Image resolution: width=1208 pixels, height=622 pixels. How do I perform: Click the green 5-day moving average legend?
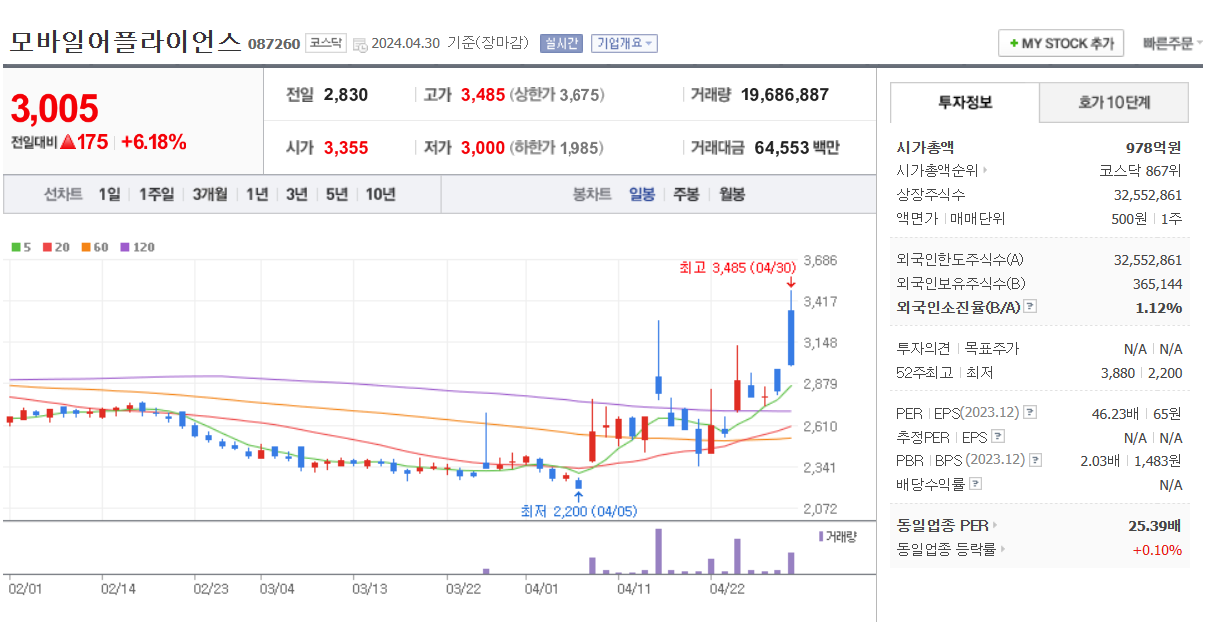21,247
